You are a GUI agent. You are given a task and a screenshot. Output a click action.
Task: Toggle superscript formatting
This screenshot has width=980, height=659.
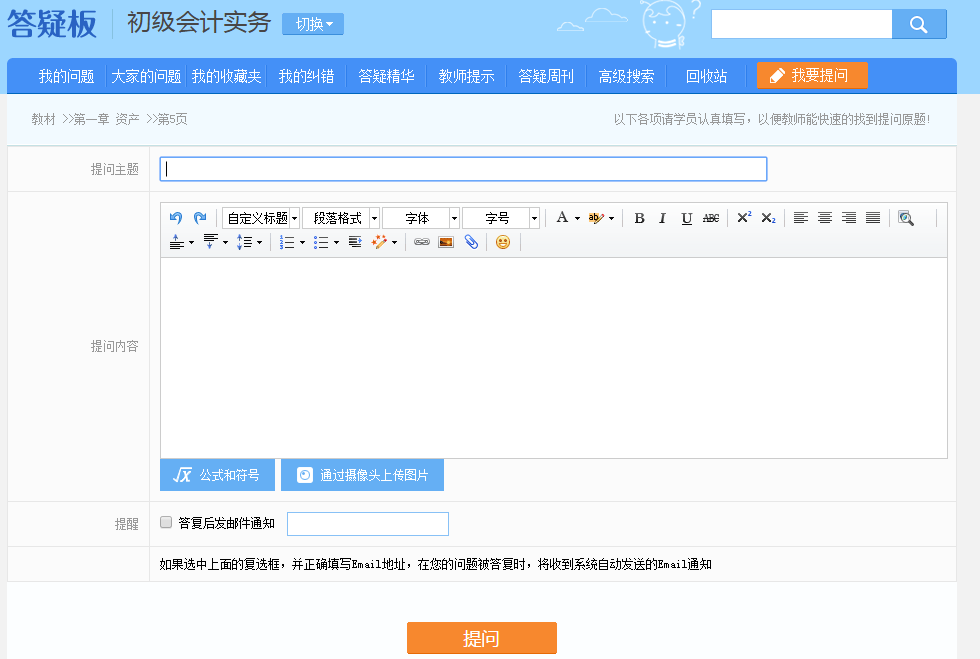744,218
